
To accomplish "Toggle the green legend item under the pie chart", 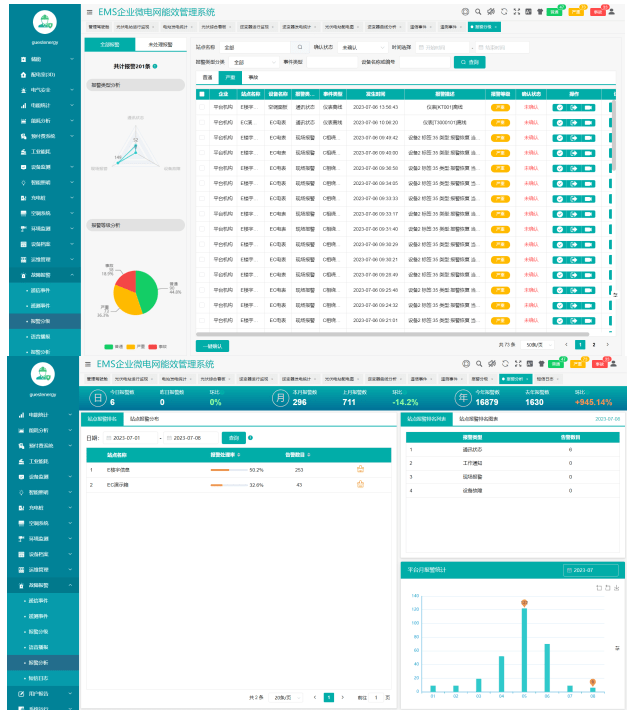I will click(110, 345).
